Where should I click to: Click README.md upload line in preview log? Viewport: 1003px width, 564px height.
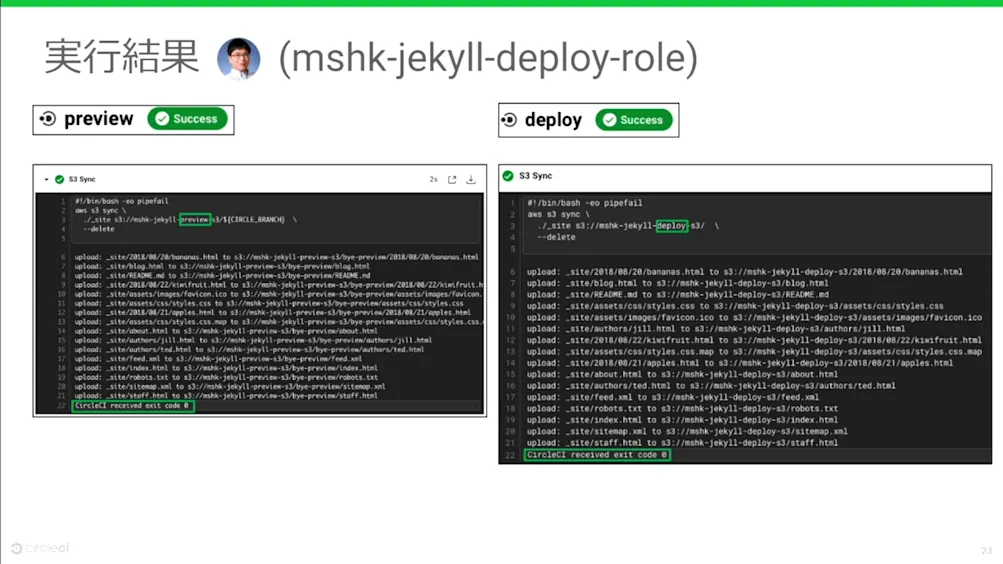click(222, 276)
